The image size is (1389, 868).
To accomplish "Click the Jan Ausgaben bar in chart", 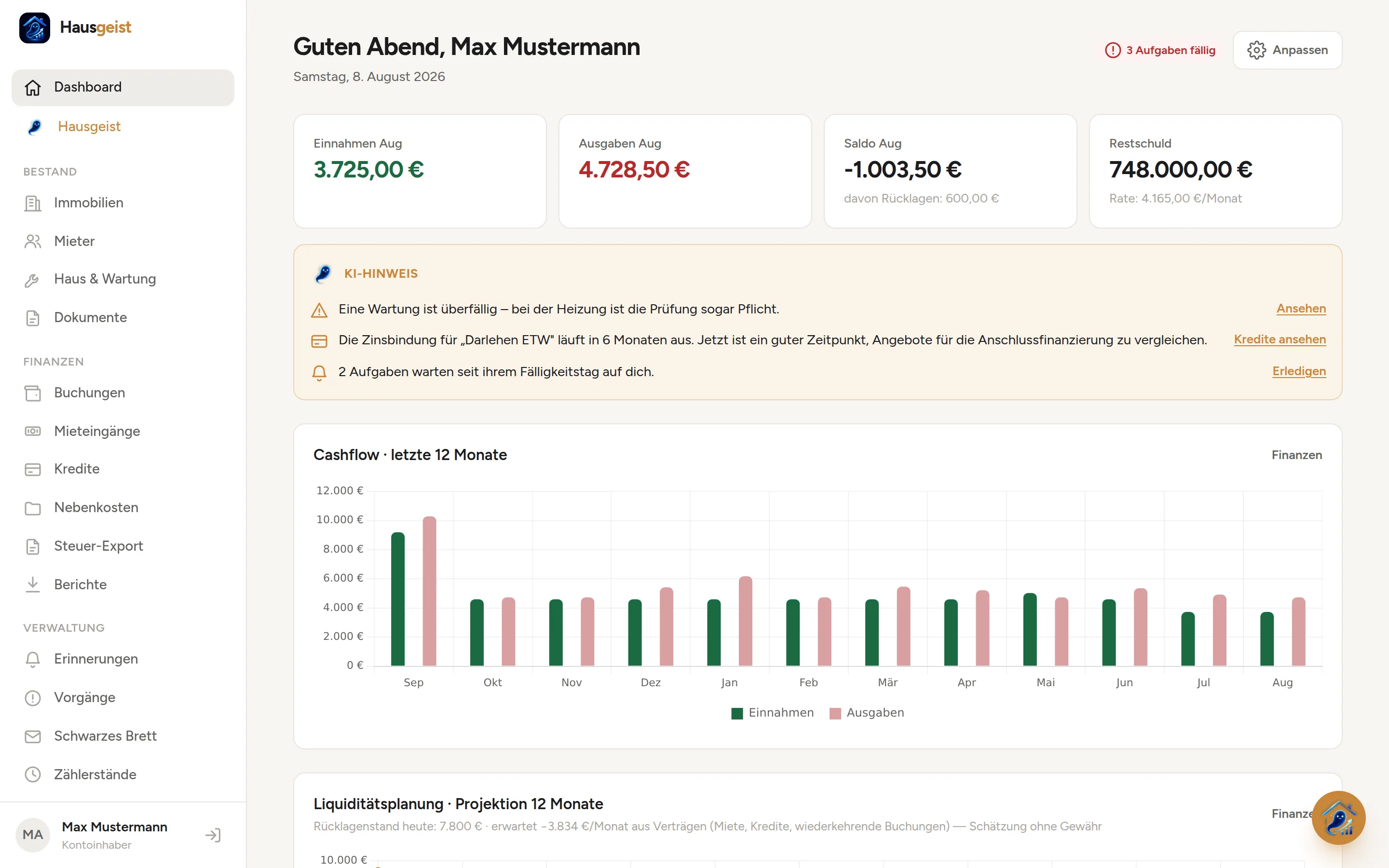I will pyautogui.click(x=745, y=621).
